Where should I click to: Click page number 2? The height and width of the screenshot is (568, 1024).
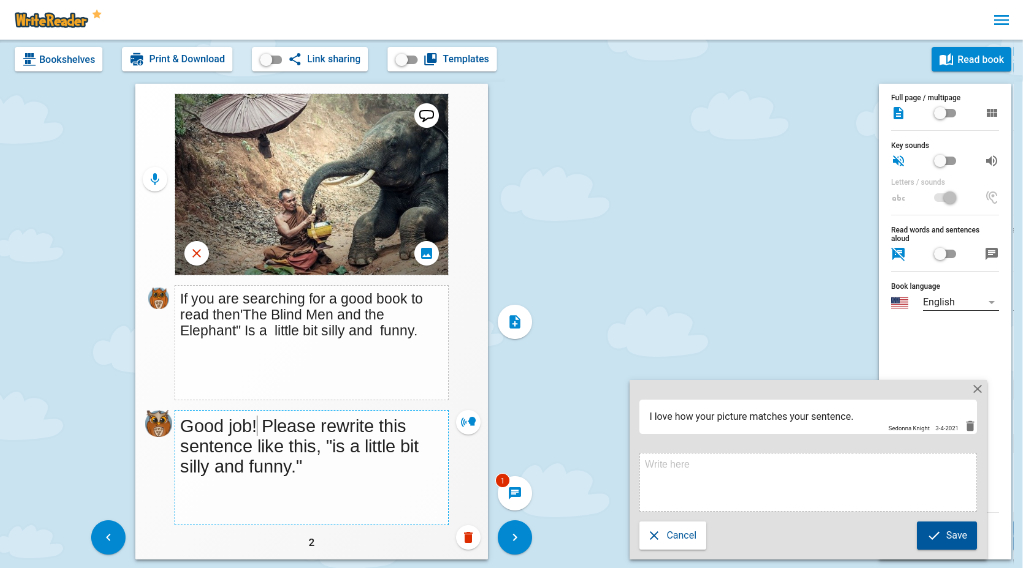(312, 543)
